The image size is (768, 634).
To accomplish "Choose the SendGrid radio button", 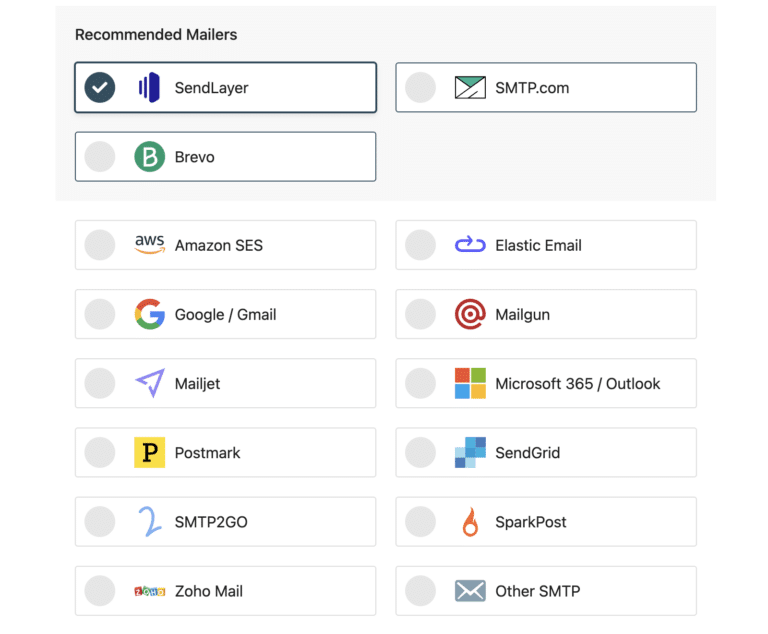I will click(x=421, y=453).
